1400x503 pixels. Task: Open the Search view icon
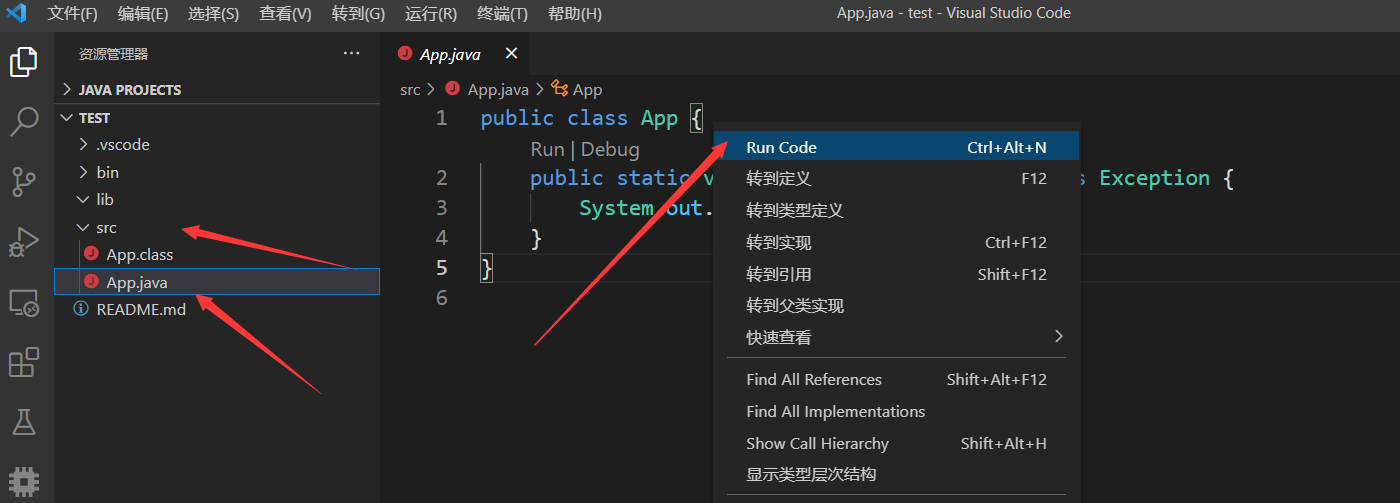pos(24,122)
